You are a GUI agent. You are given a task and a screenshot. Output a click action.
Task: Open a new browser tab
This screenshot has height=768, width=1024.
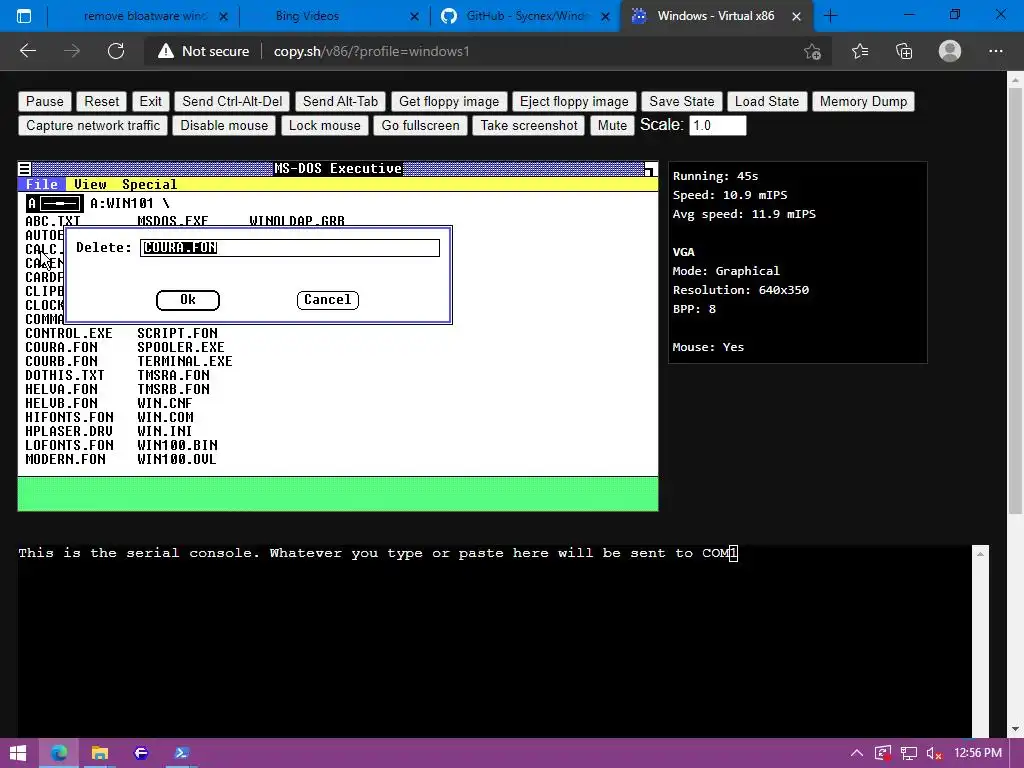pos(831,16)
